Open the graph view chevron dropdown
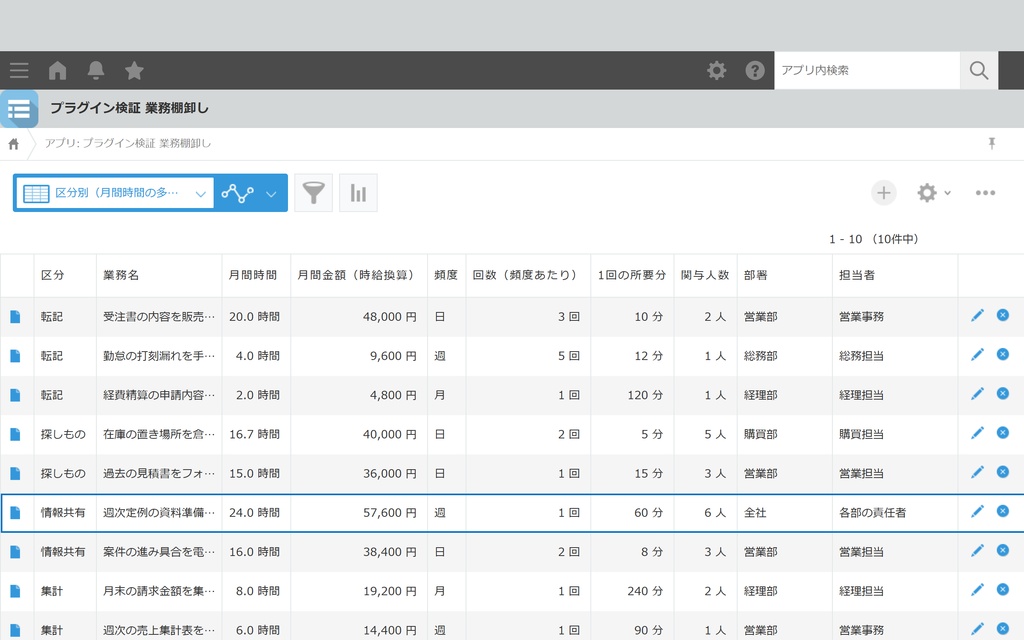 (271, 193)
